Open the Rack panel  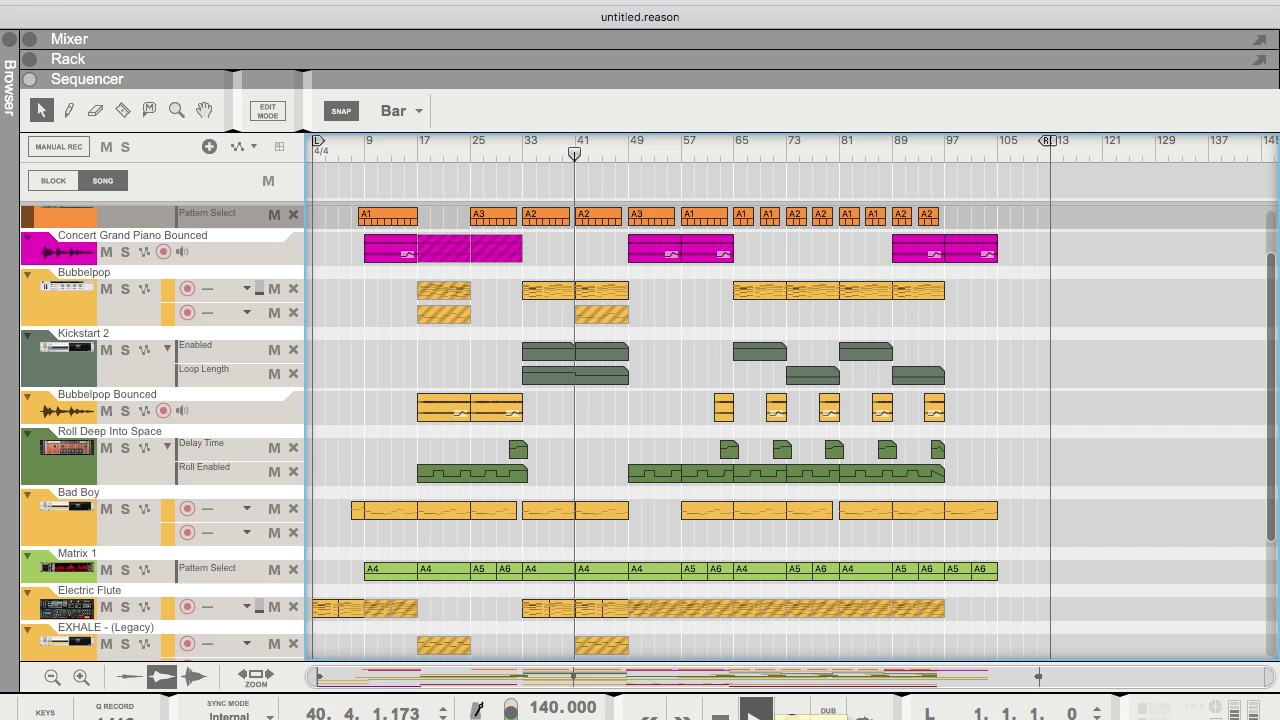(68, 59)
